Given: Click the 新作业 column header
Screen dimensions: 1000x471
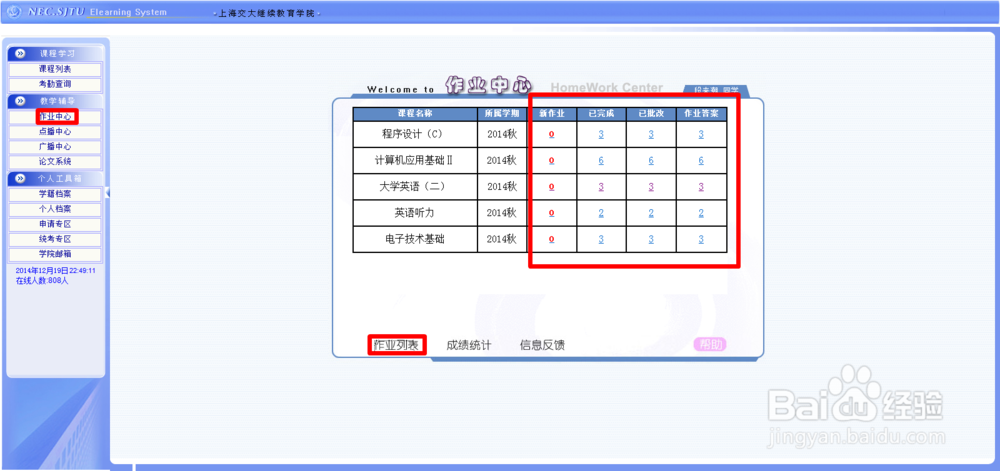Looking at the screenshot, I should point(552,114).
